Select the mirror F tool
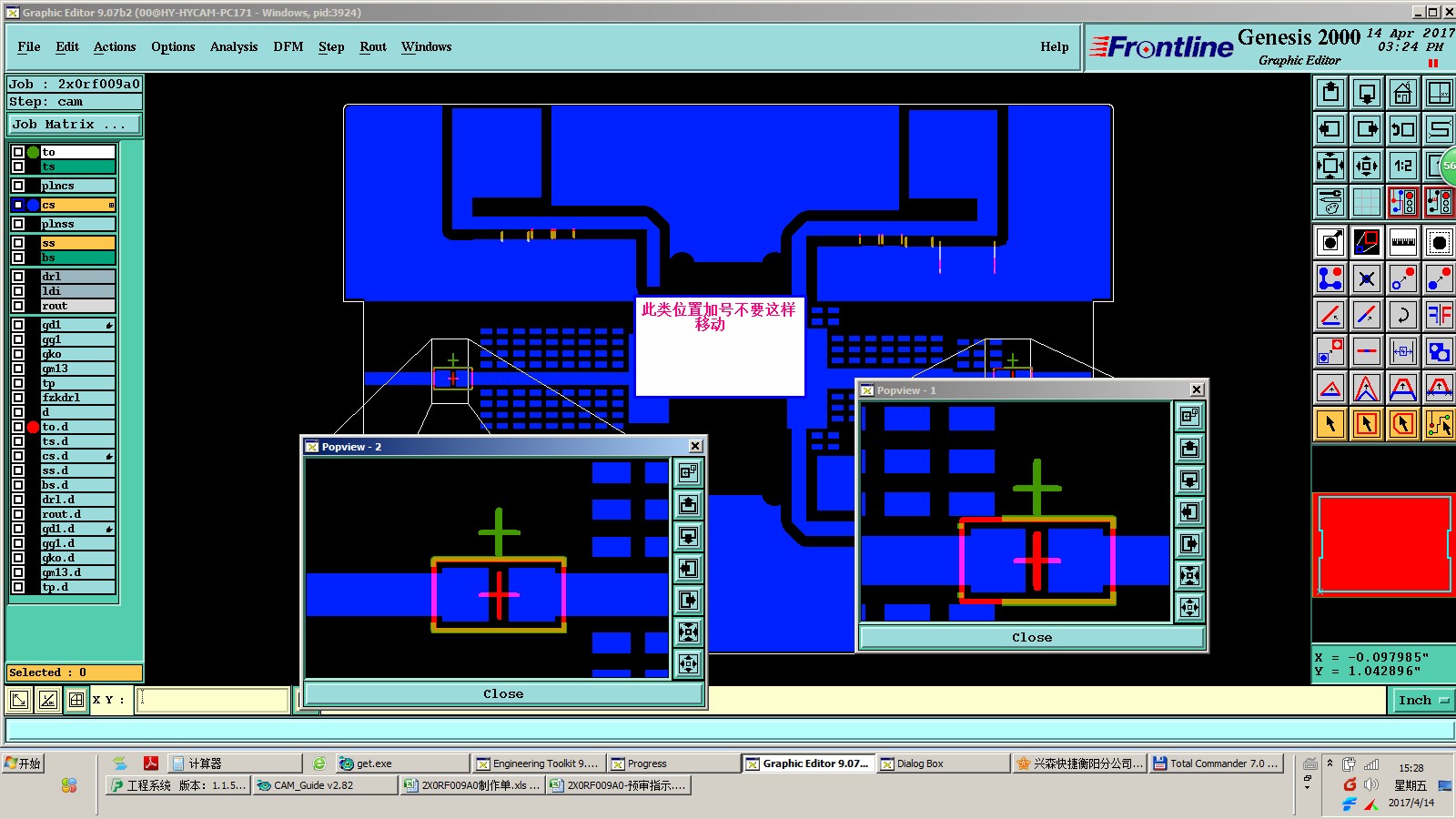1456x819 pixels. tap(1440, 315)
